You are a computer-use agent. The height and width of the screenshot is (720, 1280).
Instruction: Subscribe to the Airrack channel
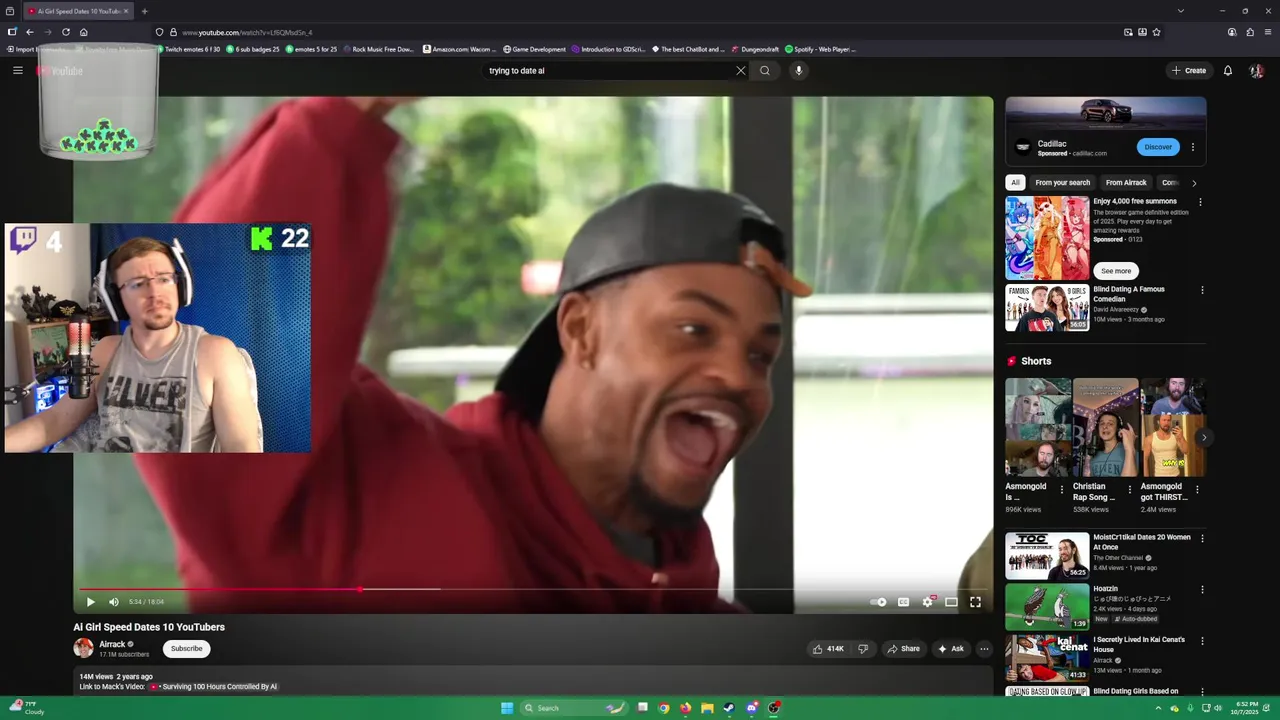coord(186,649)
